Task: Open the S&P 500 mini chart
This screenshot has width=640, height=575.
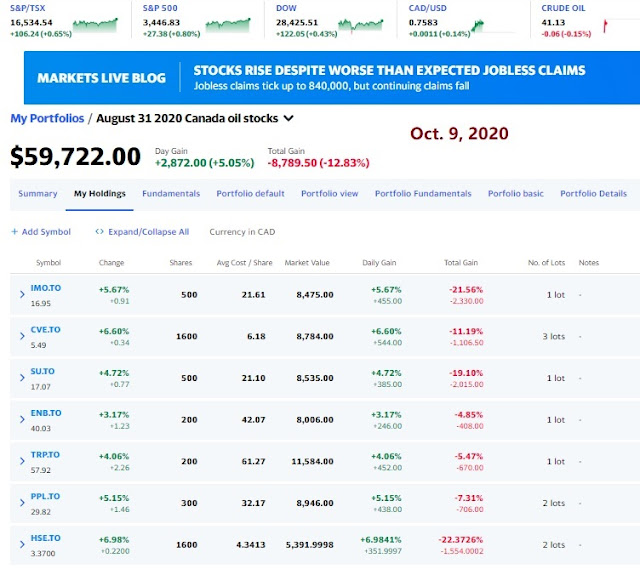Action: coord(228,25)
